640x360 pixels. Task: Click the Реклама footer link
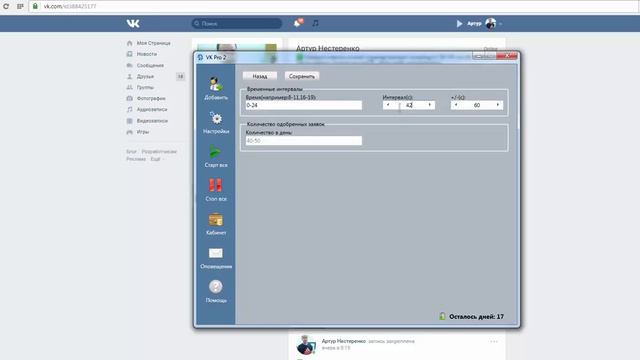pos(136,159)
